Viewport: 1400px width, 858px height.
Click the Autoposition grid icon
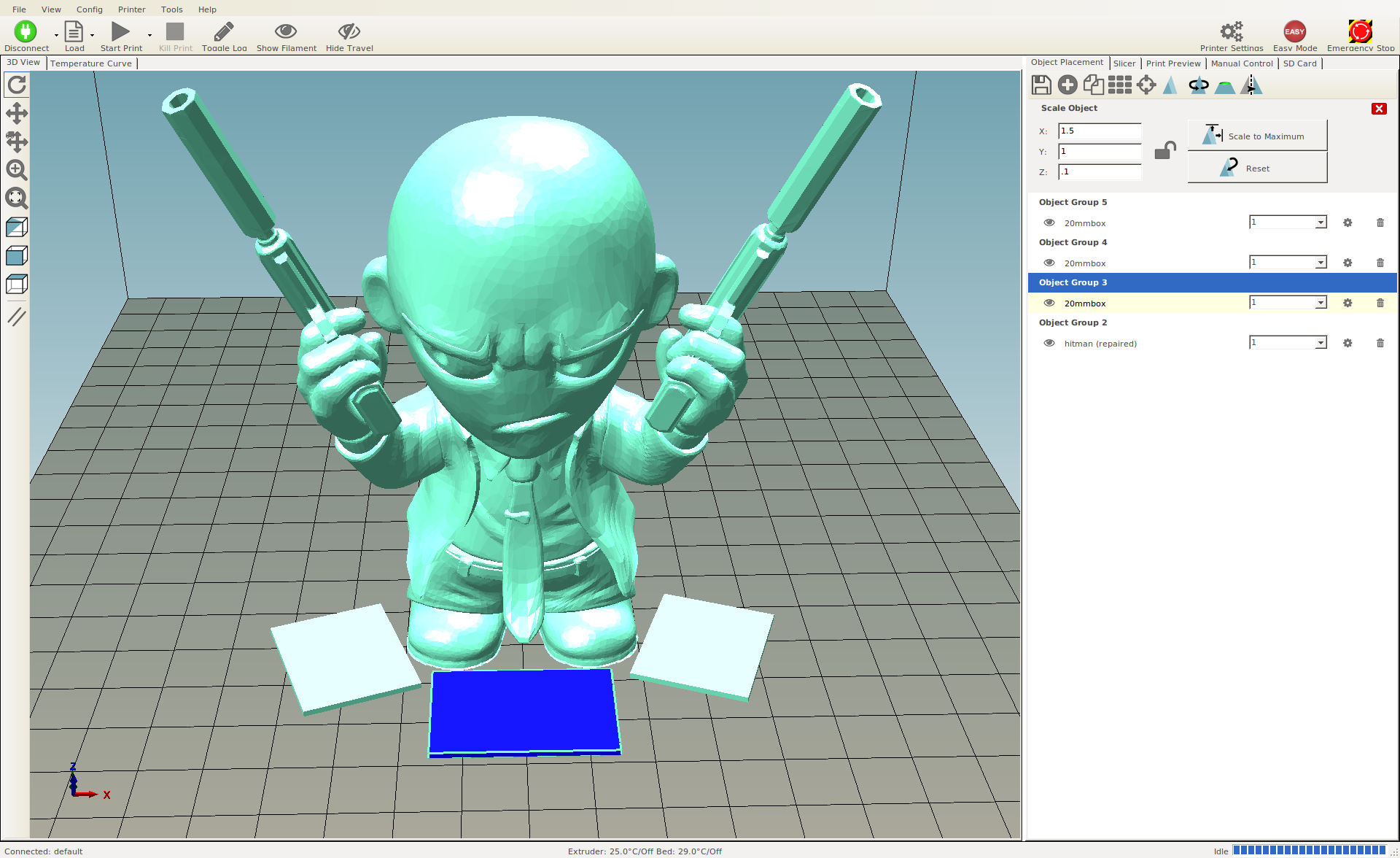coord(1119,85)
